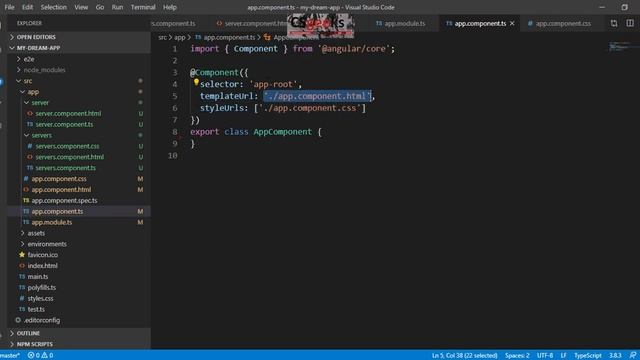Click app in the breadcrumb

180,38
